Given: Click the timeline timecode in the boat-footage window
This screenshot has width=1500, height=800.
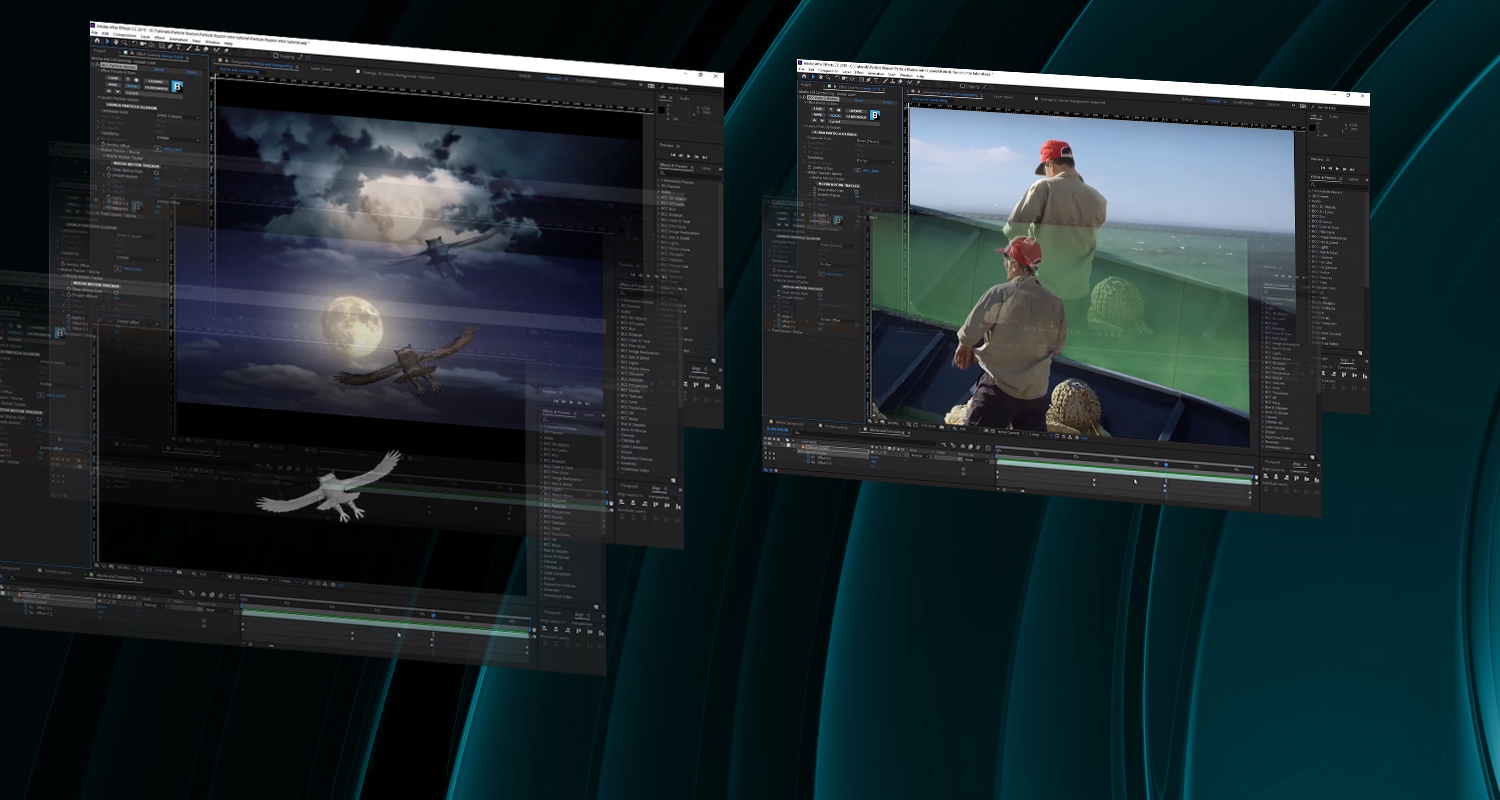Looking at the screenshot, I should (x=777, y=429).
